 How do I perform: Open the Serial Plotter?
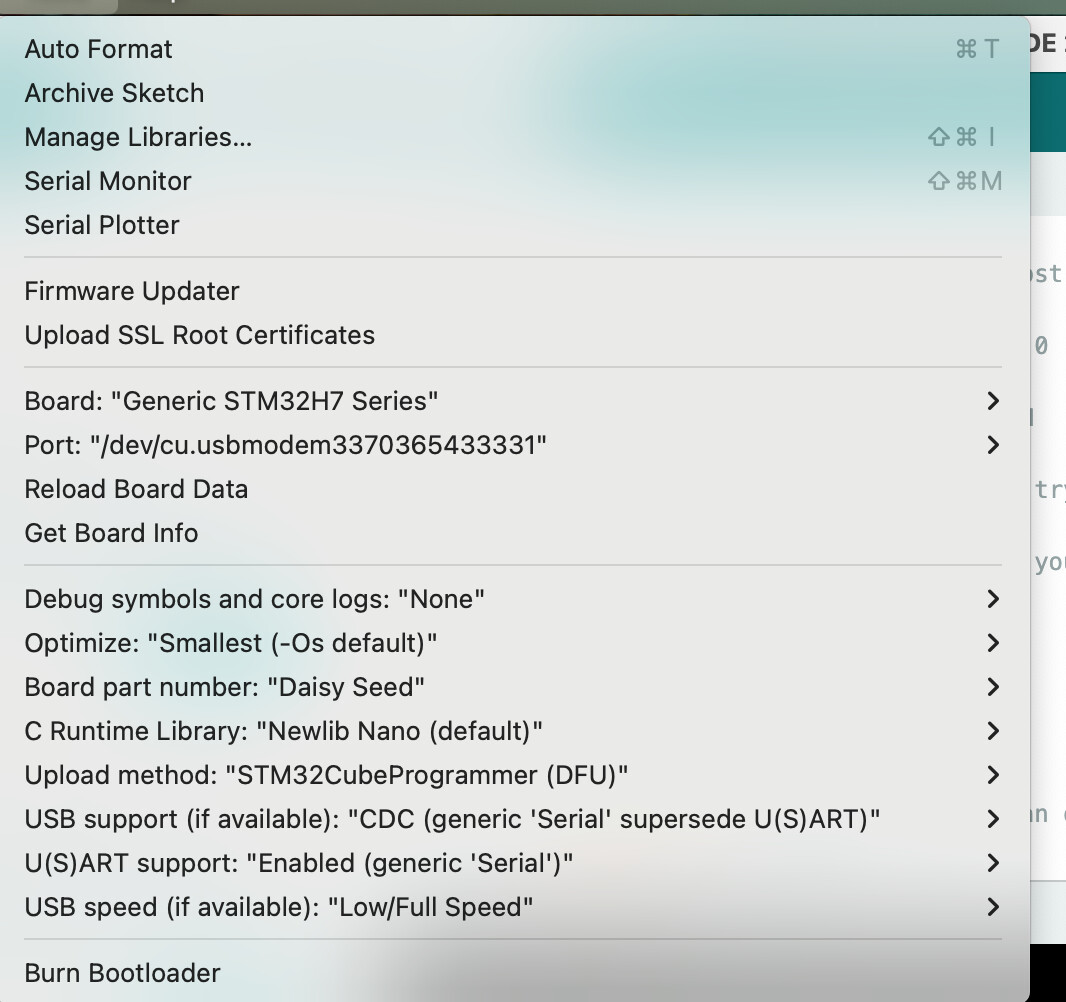[102, 225]
